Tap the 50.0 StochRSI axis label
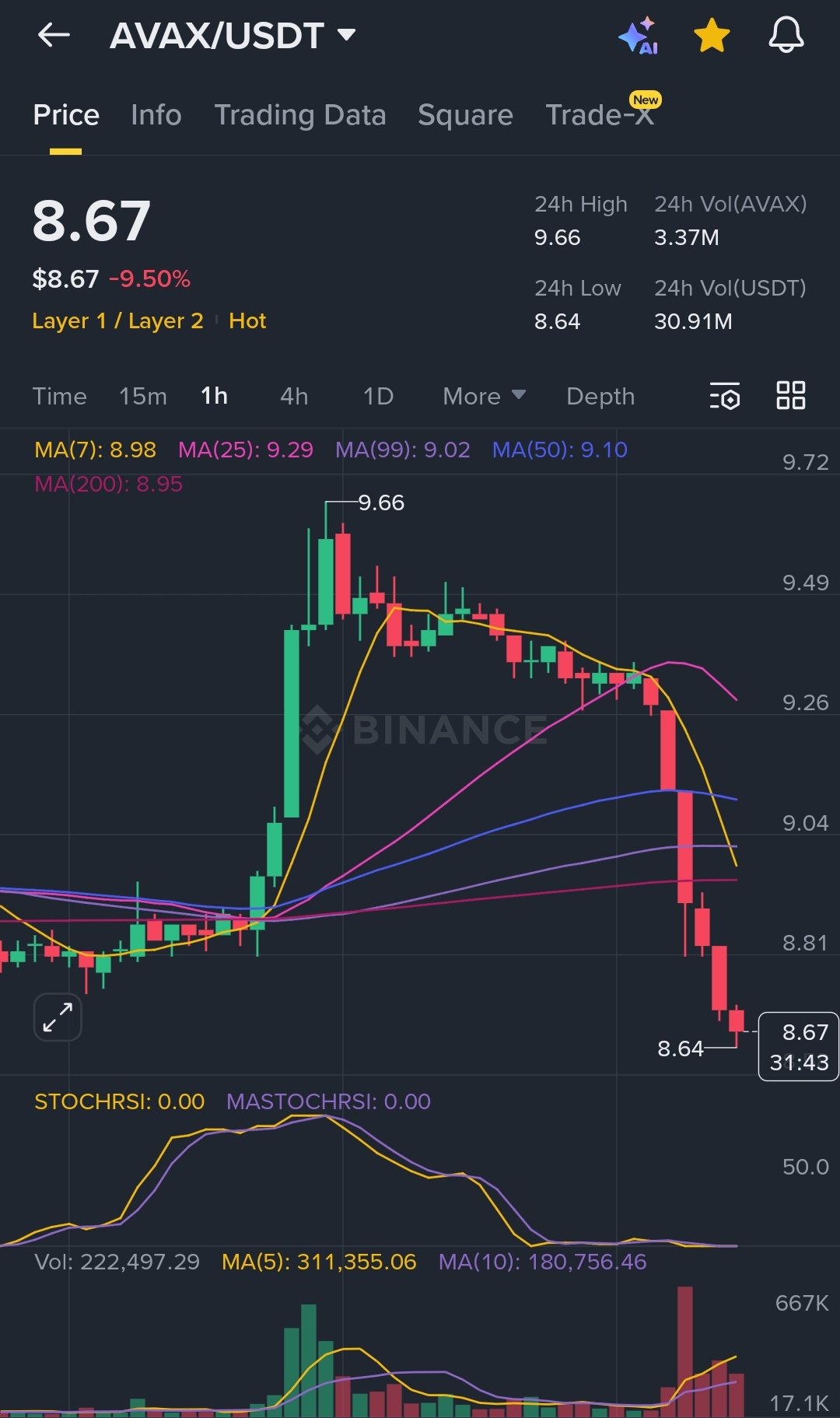840x1418 pixels. coord(805,1167)
